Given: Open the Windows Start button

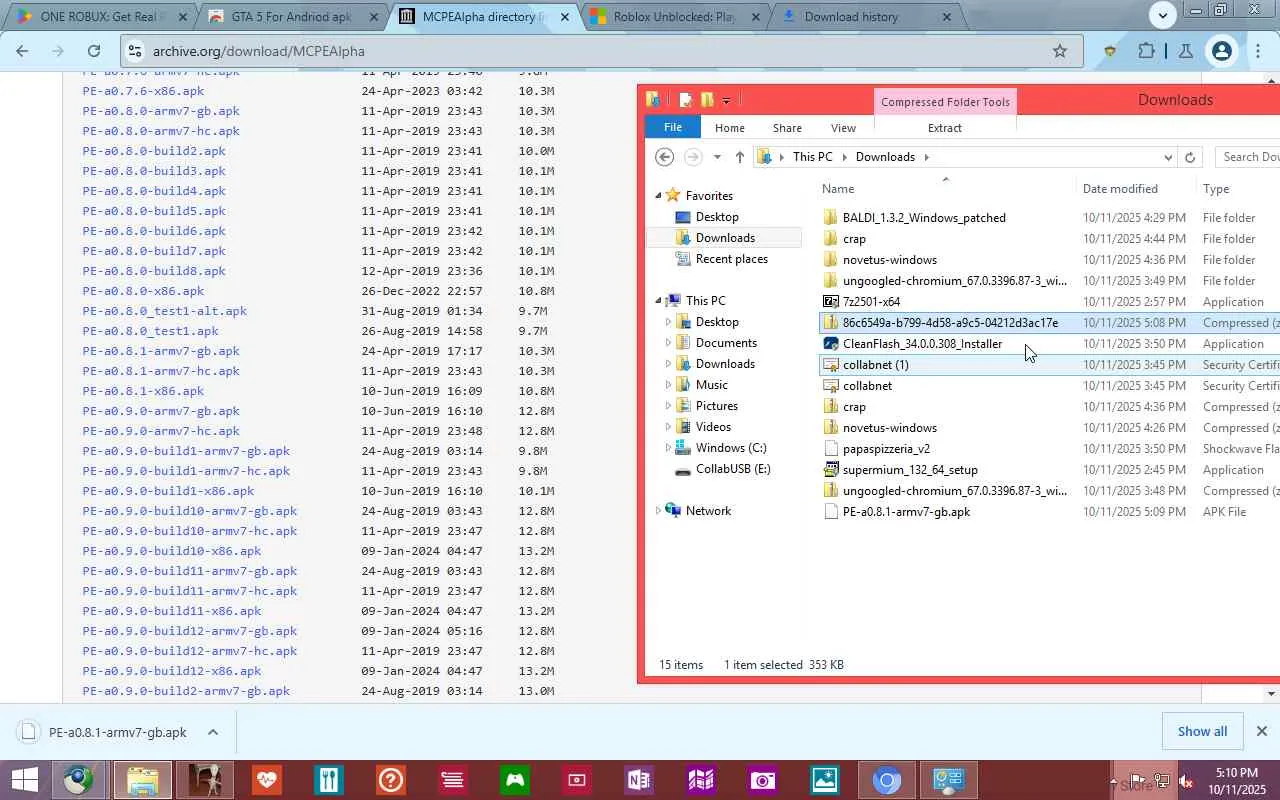Looking at the screenshot, I should coord(24,780).
